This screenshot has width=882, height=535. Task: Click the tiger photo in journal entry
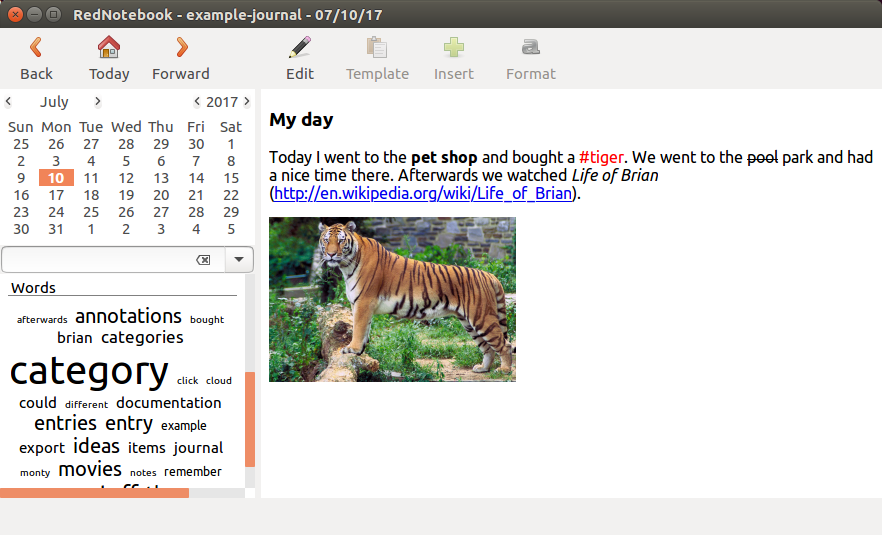coord(392,299)
